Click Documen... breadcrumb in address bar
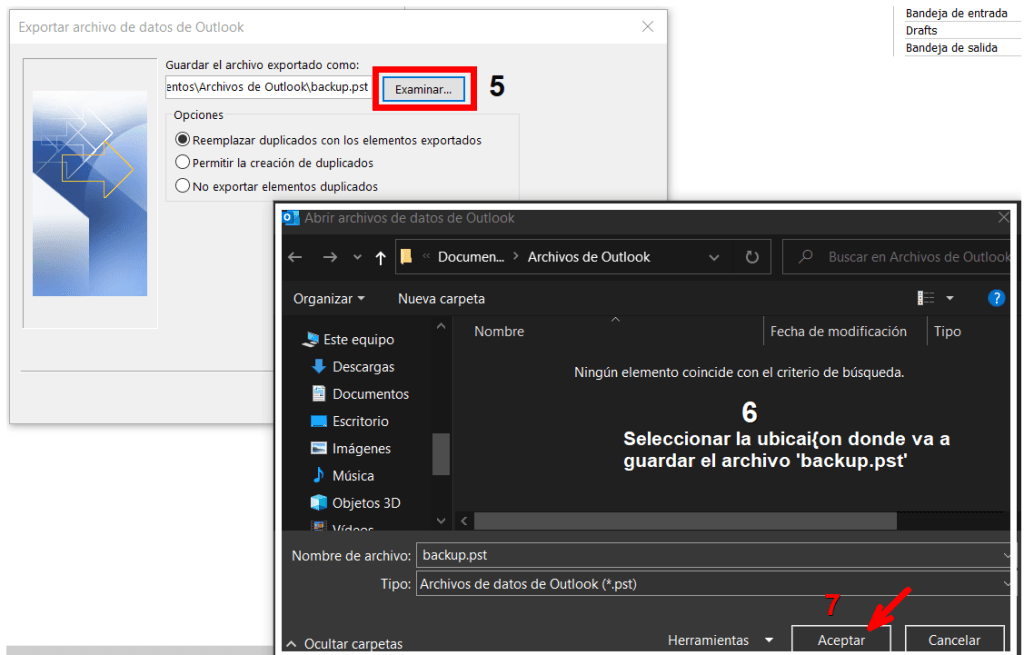Image resolution: width=1024 pixels, height=655 pixels. (471, 257)
